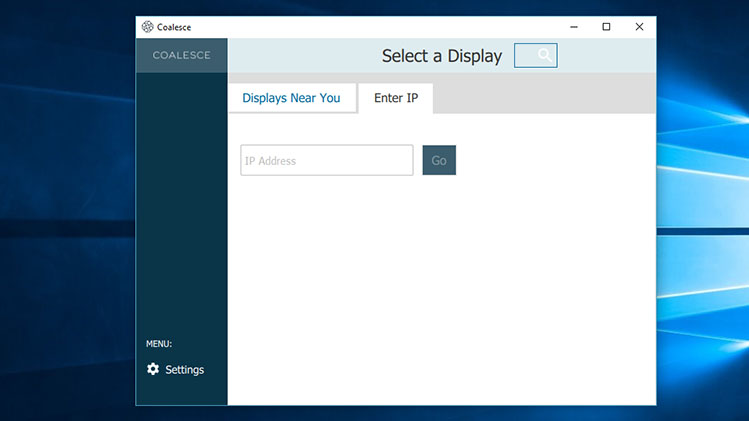Open the Settings menu label
The image size is (749, 421).
[184, 369]
